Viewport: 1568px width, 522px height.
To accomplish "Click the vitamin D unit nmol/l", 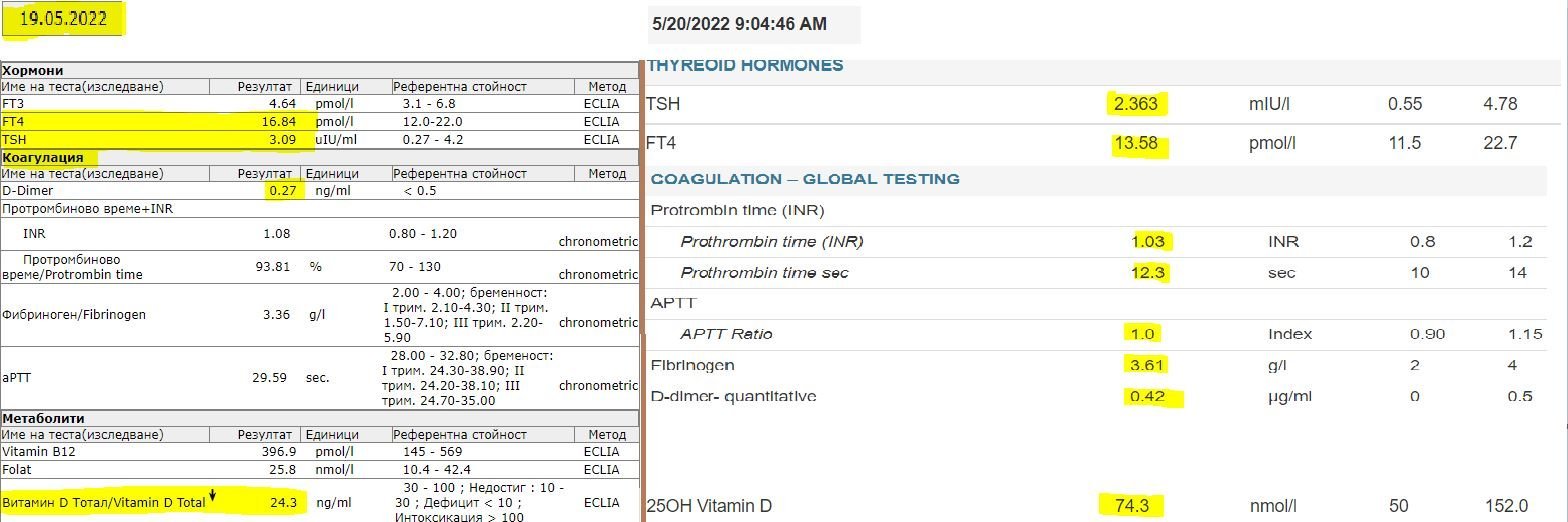I will click(1272, 506).
